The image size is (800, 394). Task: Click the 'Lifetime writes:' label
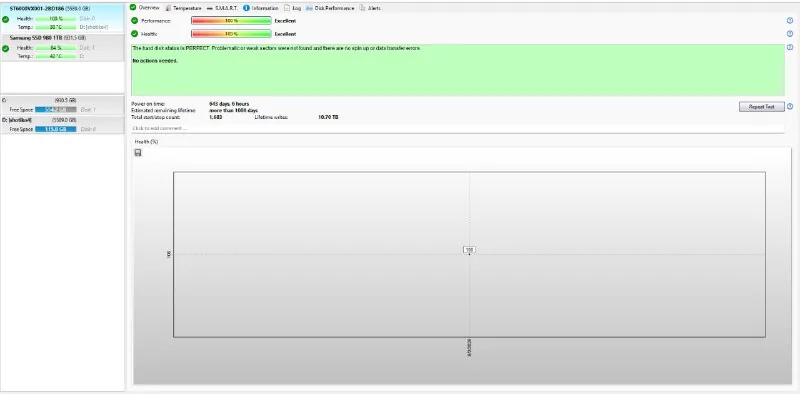pos(271,117)
